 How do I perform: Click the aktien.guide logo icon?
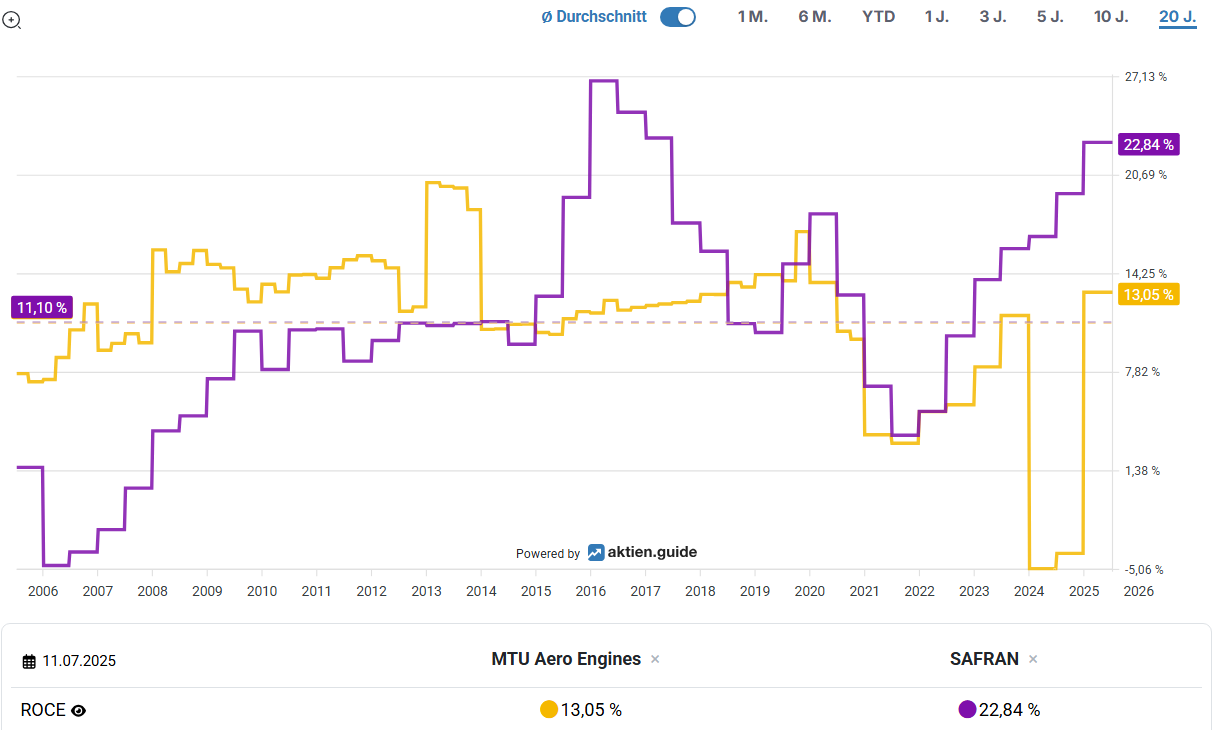pyautogui.click(x=595, y=552)
